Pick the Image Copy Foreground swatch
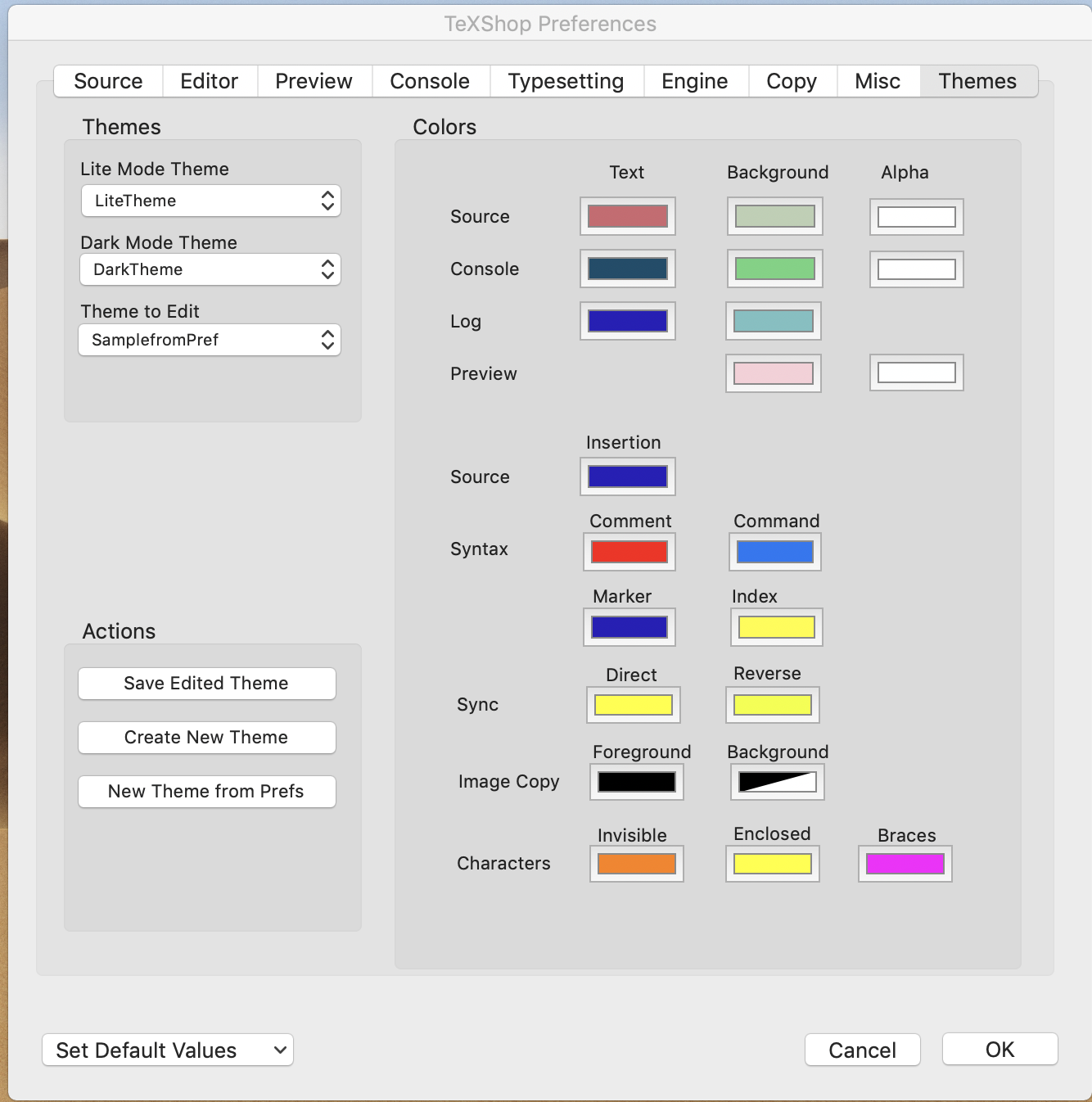The width and height of the screenshot is (1092, 1102). 637,782
